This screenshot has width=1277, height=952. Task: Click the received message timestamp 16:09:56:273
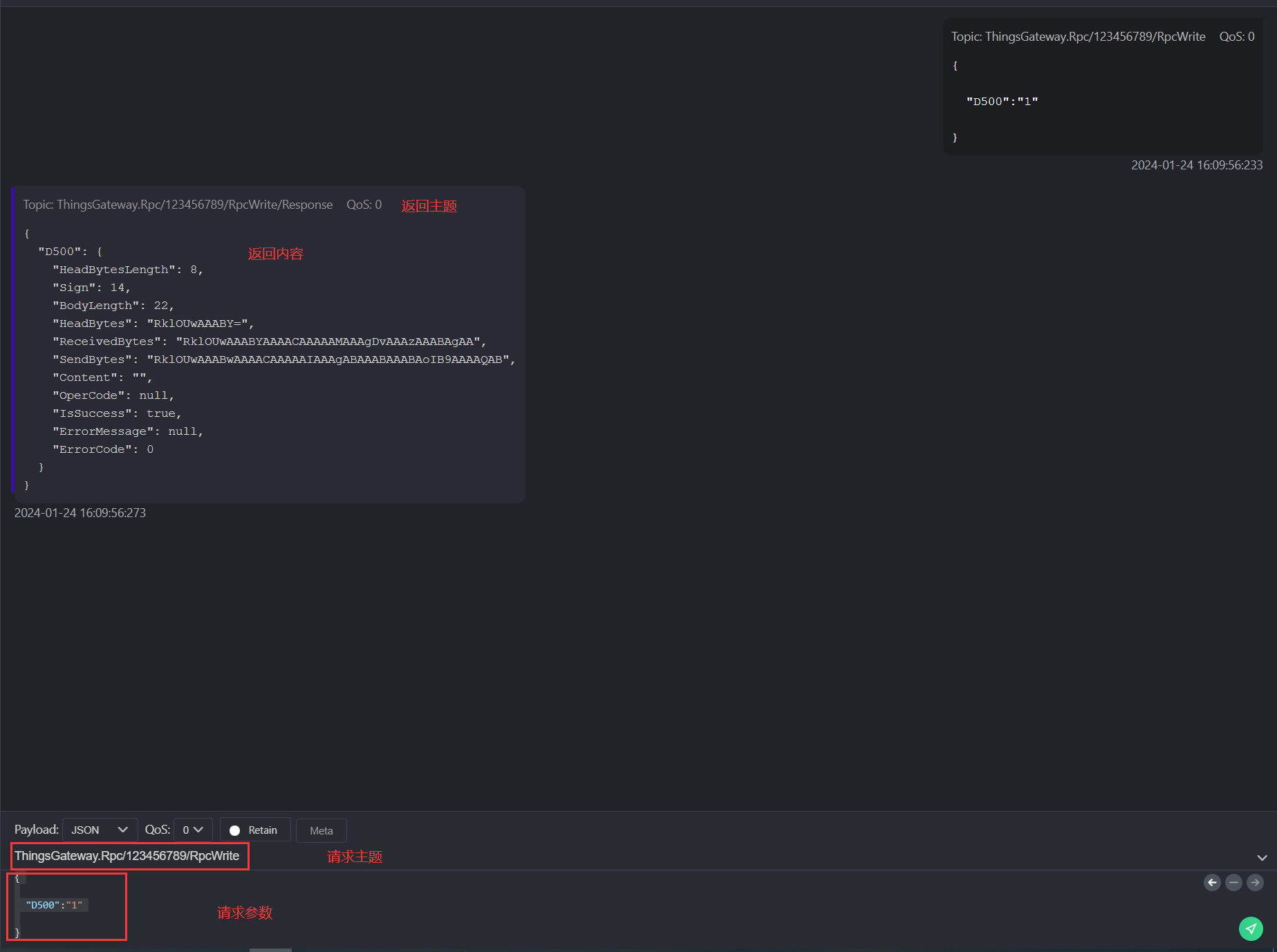(80, 513)
